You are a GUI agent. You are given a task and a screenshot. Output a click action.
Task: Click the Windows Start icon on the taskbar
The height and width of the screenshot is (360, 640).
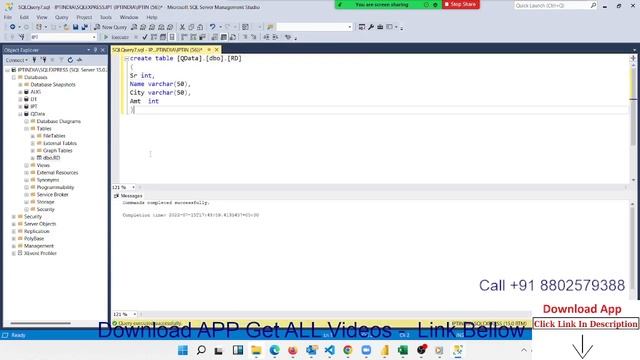click(x=183, y=350)
